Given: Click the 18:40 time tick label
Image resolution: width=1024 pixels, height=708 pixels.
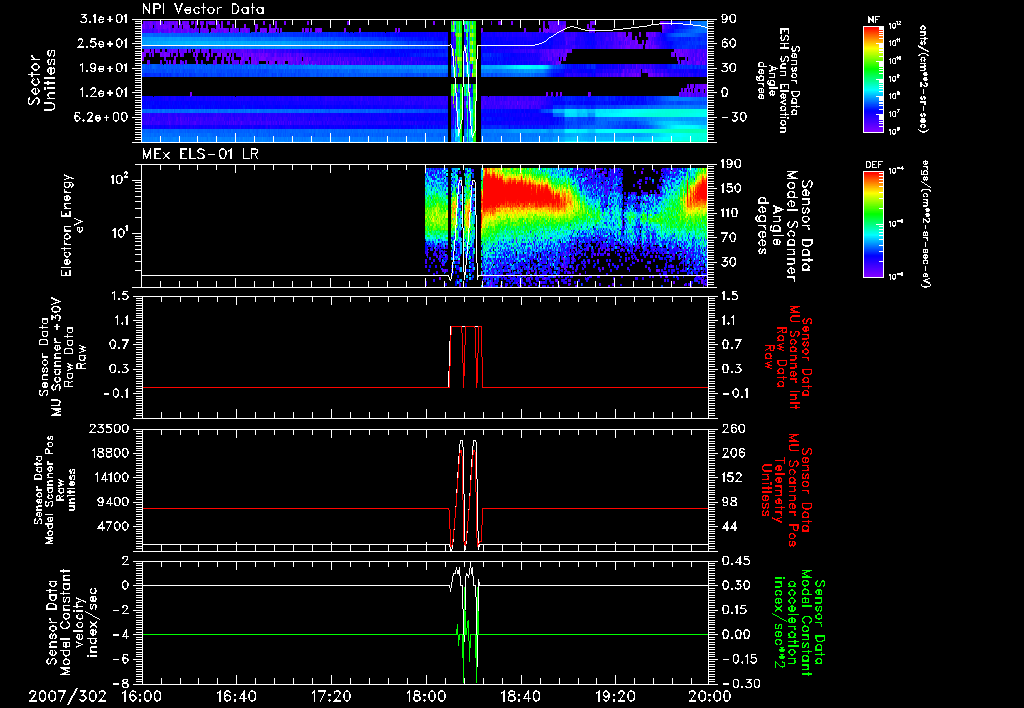Looking at the screenshot, I should (520, 696).
